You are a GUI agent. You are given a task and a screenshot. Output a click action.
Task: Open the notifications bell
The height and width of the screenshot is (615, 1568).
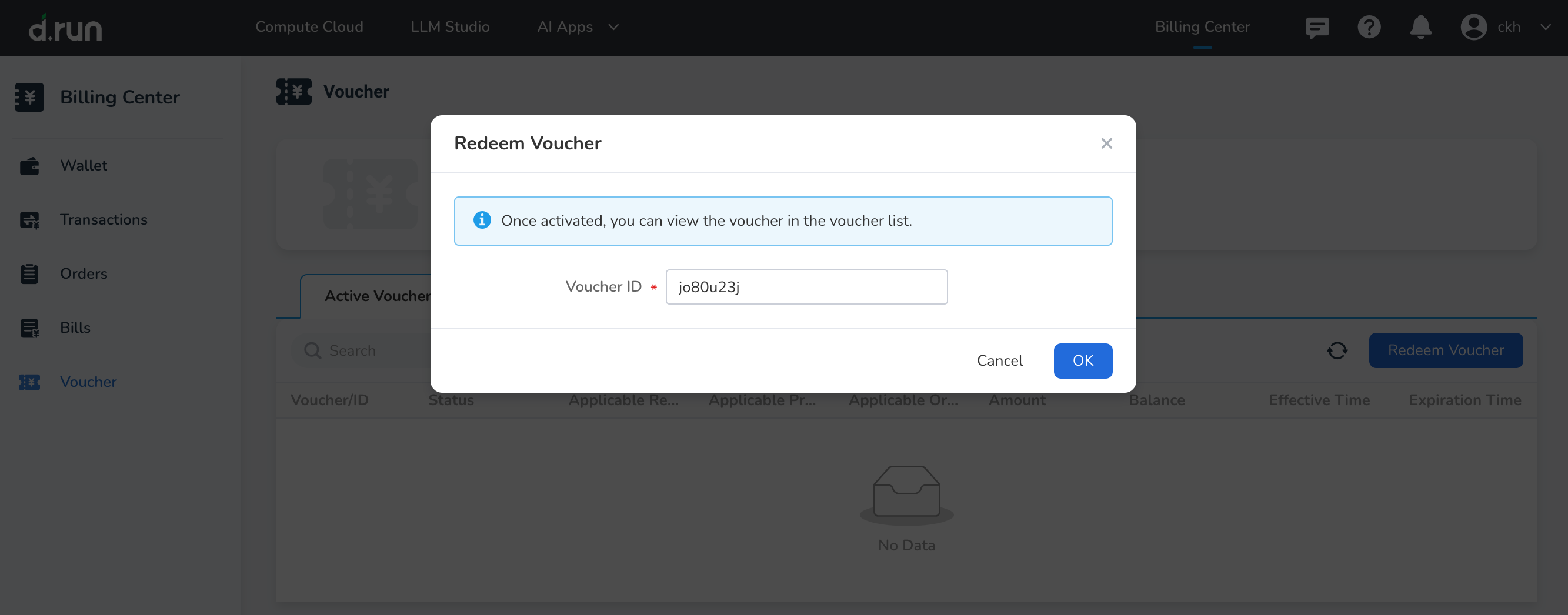(1420, 28)
